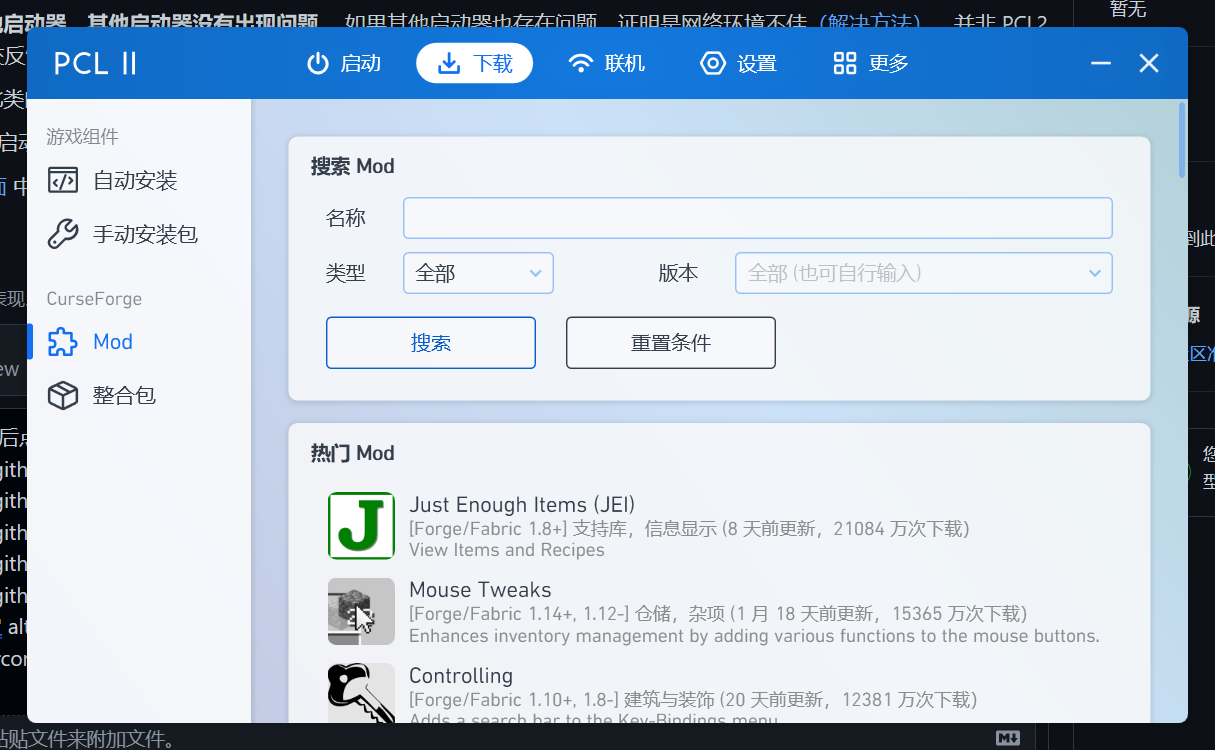Open the 版本 dropdown chevron arrow

[1093, 272]
